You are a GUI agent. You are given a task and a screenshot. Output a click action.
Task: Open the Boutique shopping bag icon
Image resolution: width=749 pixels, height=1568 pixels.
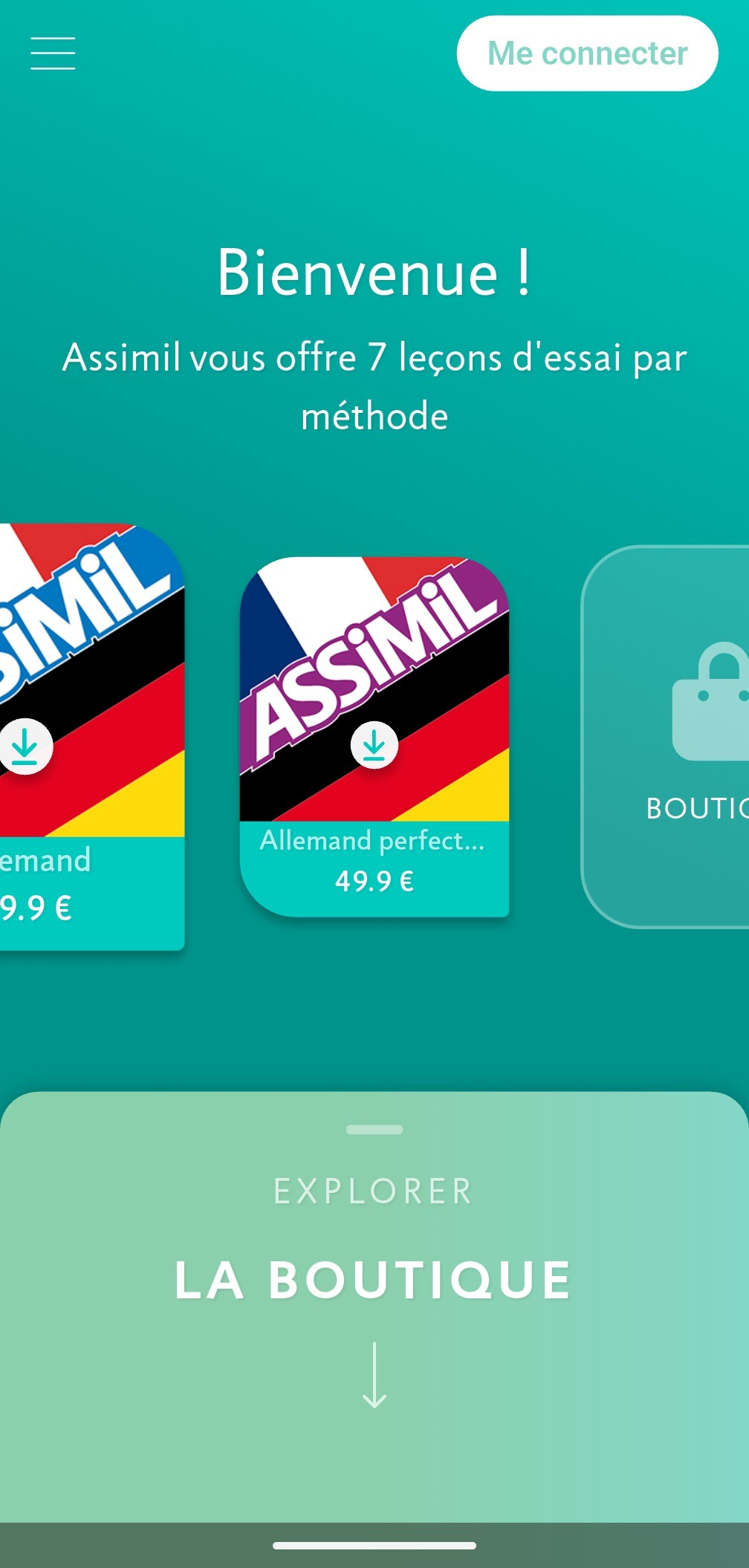click(x=710, y=701)
